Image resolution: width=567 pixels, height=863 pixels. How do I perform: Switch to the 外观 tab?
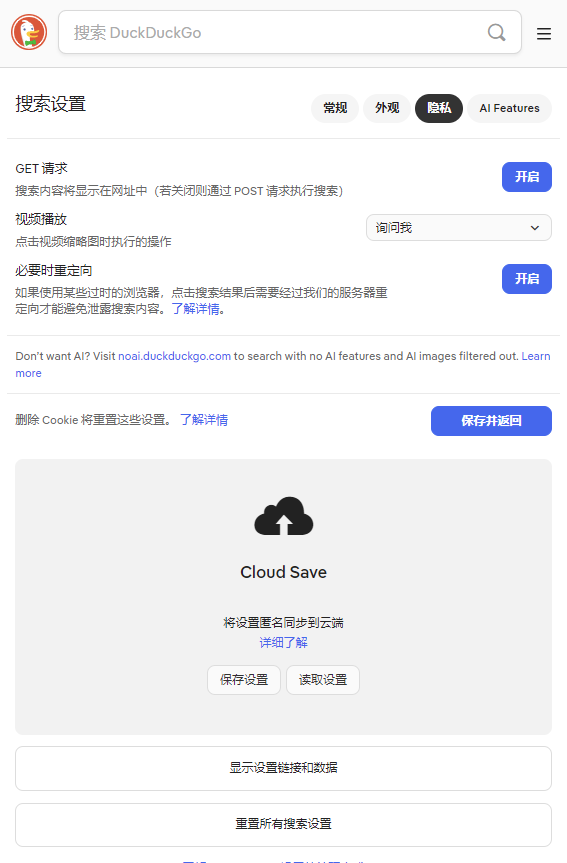click(x=387, y=108)
